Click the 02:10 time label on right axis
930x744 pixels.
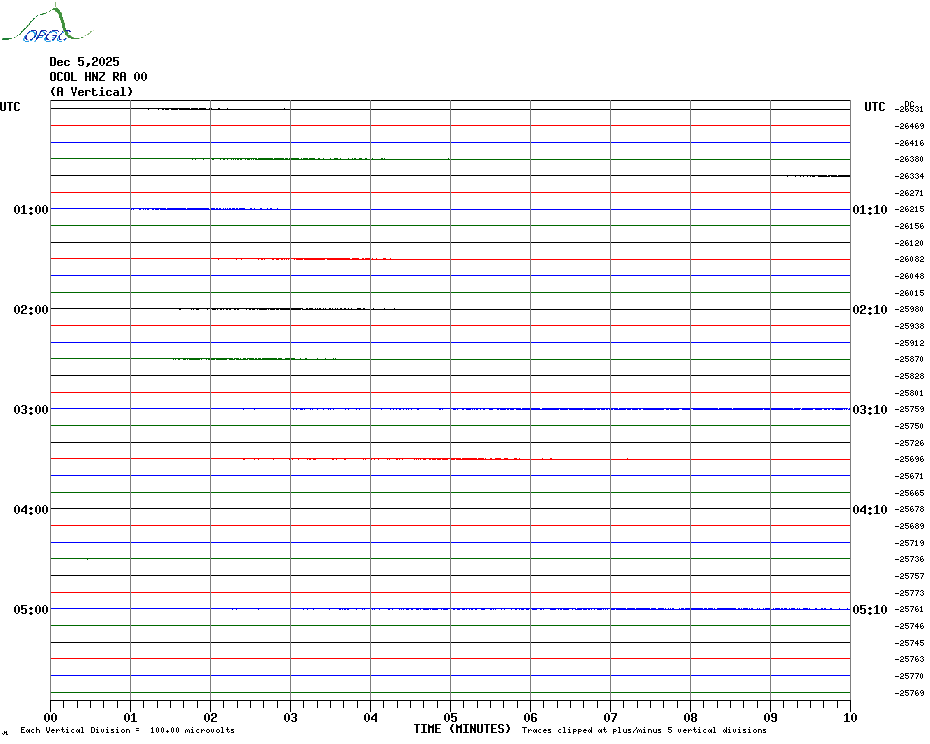point(868,310)
